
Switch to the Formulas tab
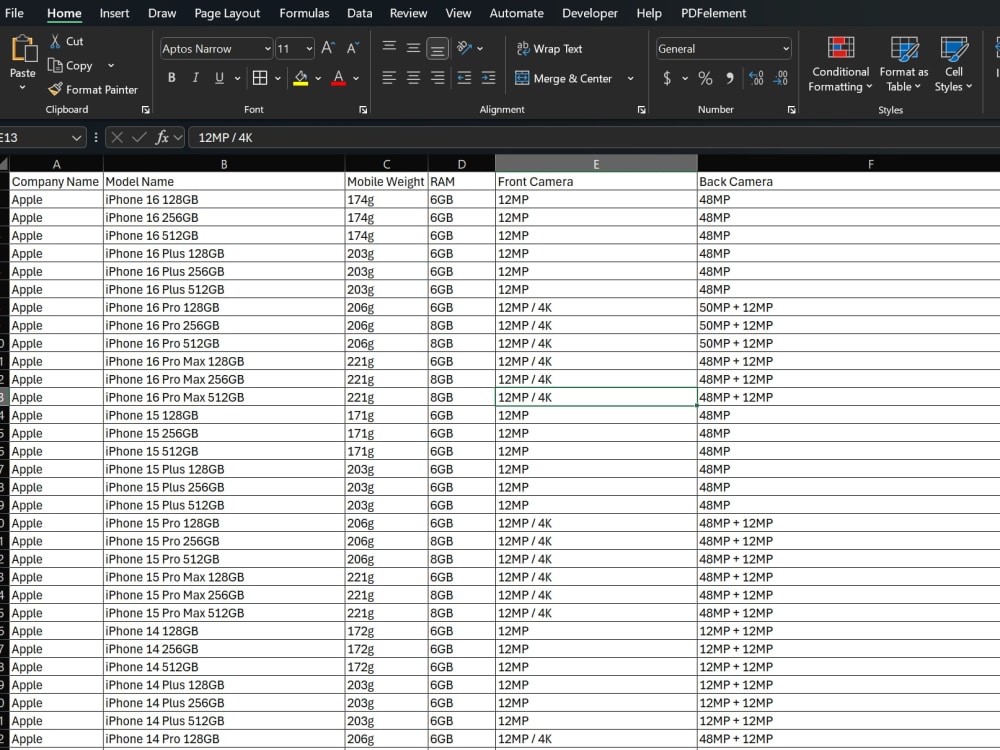pos(304,13)
